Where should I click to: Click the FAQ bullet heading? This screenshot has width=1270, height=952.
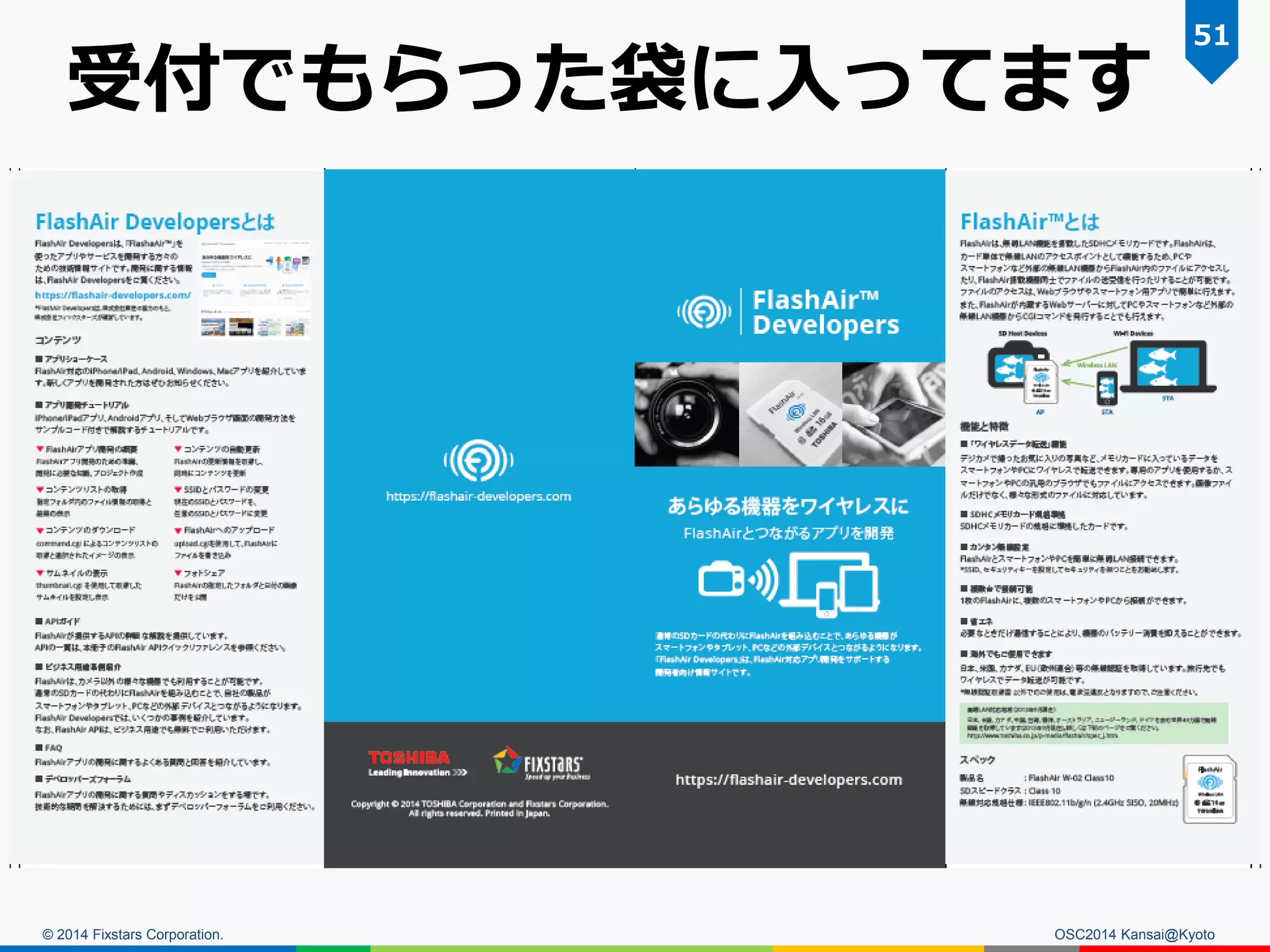[x=49, y=747]
